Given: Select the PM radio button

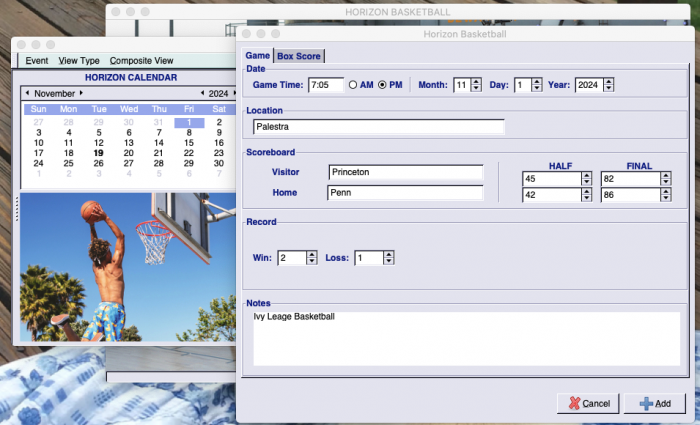Looking at the screenshot, I should [x=382, y=85].
